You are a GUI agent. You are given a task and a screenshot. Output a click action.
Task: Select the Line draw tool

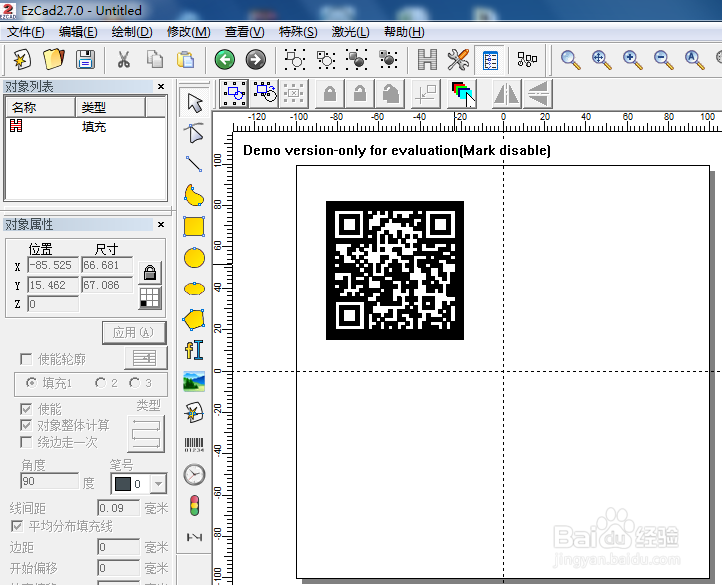[194, 164]
